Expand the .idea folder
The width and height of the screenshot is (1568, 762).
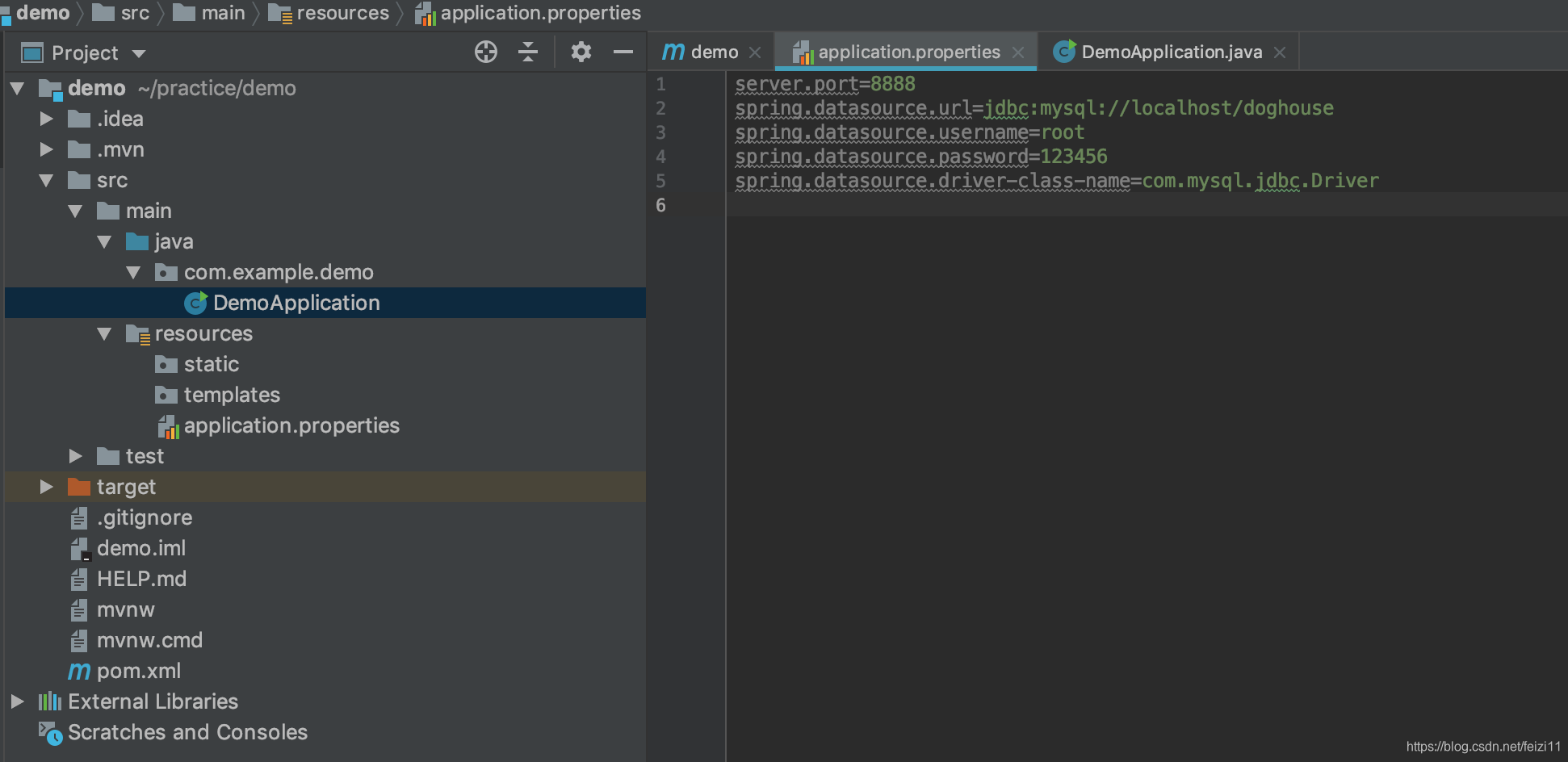pos(47,119)
